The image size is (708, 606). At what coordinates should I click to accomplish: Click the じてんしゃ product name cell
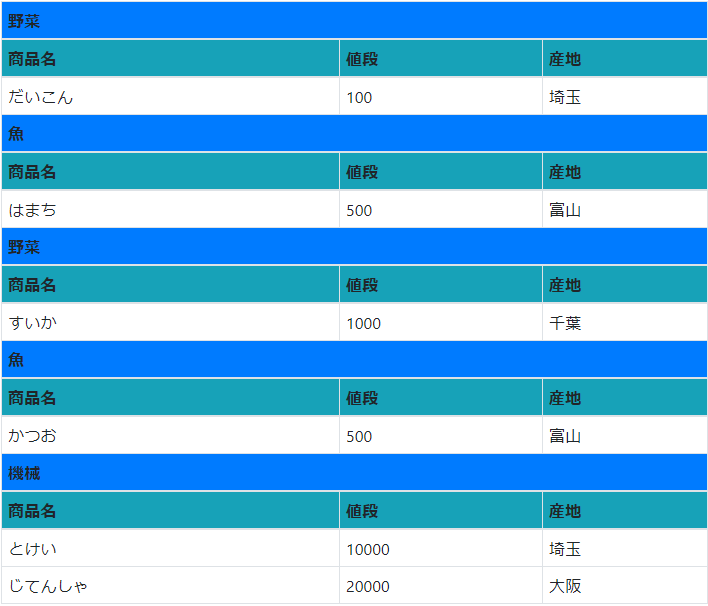[170, 585]
